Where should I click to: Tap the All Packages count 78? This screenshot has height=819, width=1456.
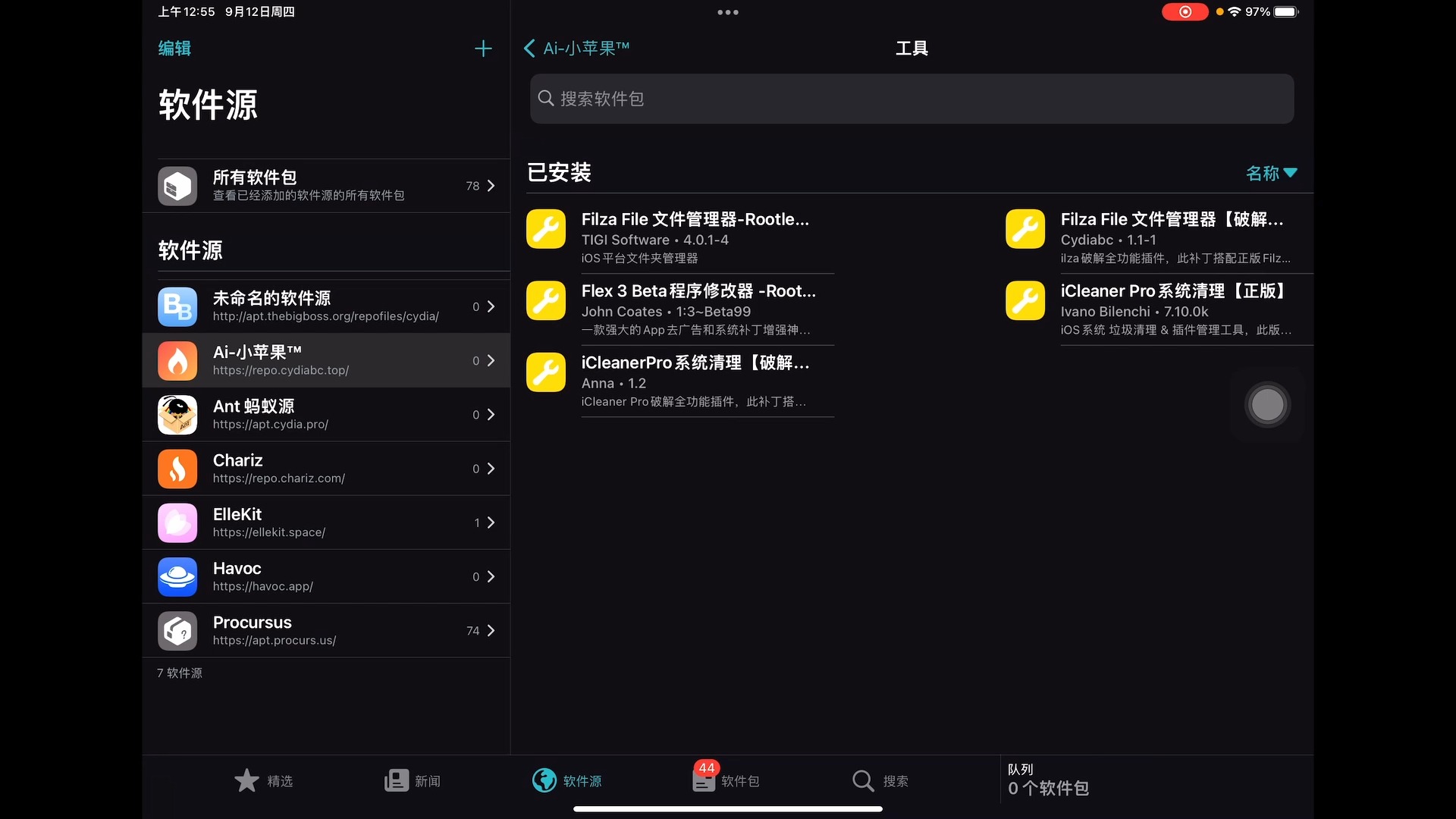click(472, 186)
